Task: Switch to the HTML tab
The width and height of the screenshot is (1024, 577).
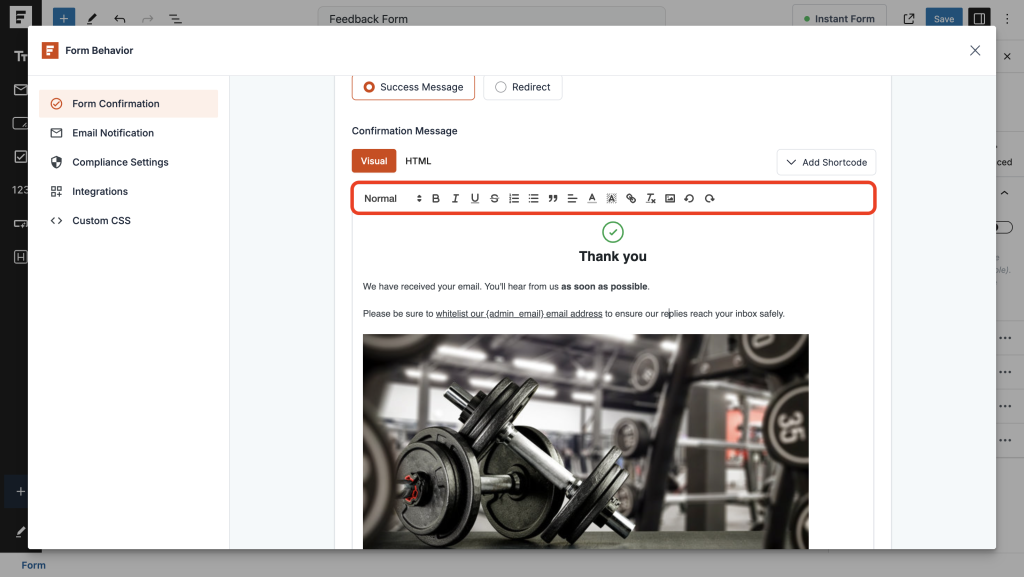Action: [417, 160]
